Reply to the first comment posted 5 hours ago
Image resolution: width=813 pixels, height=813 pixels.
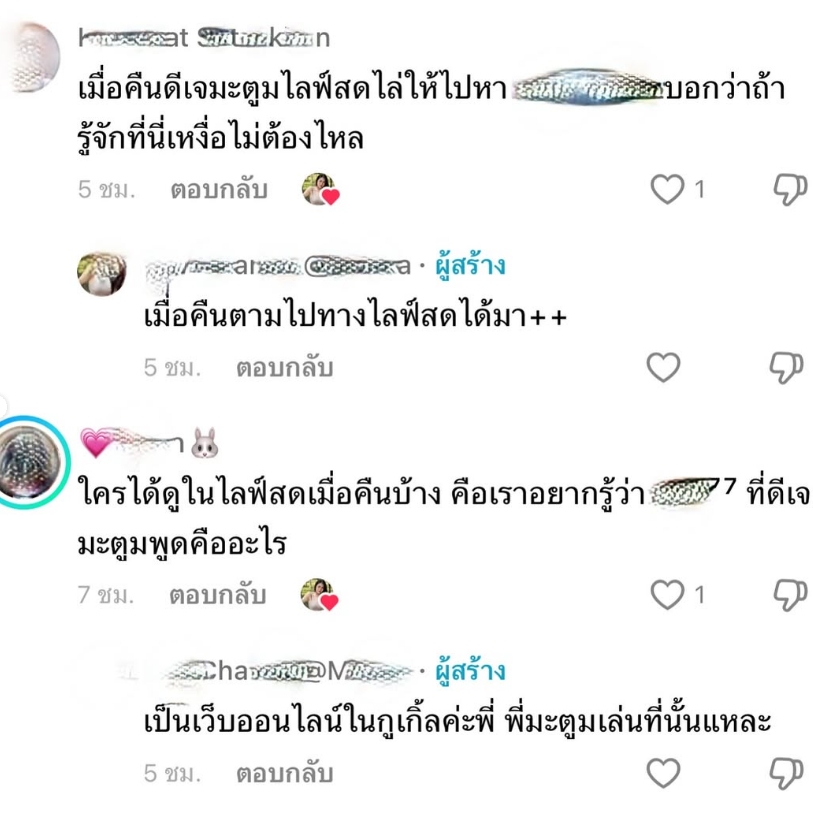pyautogui.click(x=219, y=190)
